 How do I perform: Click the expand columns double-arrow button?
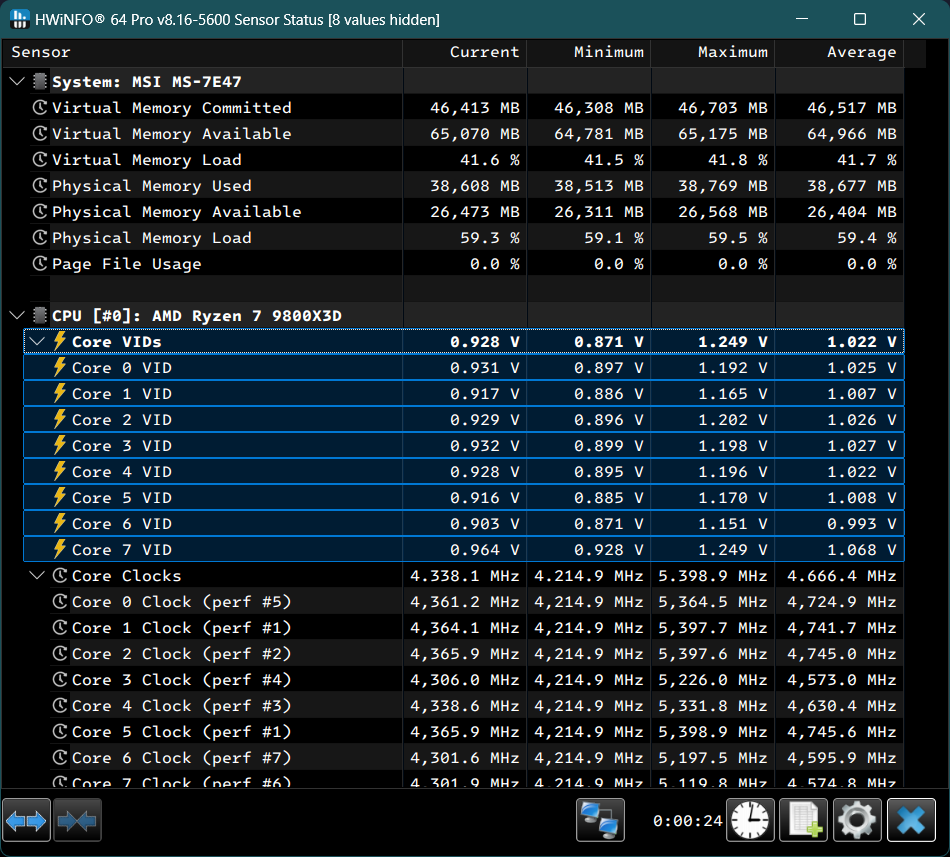click(26, 821)
